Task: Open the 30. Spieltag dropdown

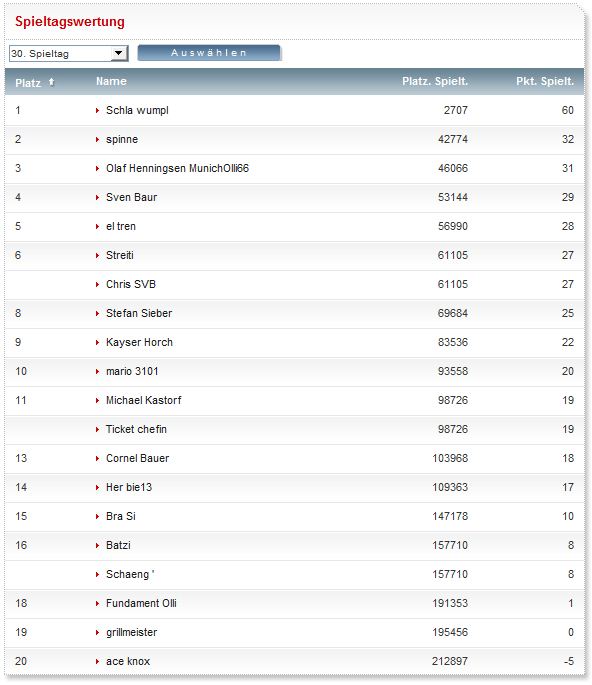Action: 69,53
